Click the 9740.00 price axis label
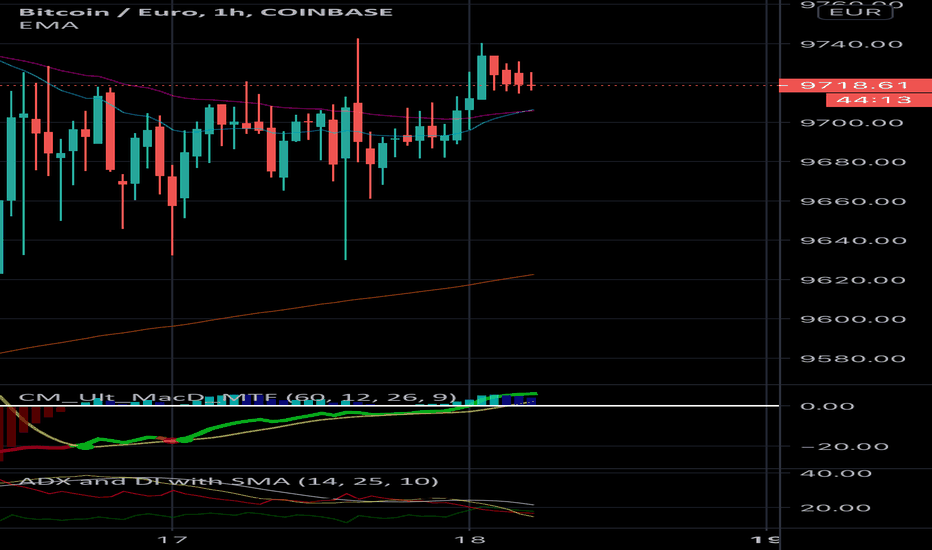932x550 pixels. (x=852, y=44)
